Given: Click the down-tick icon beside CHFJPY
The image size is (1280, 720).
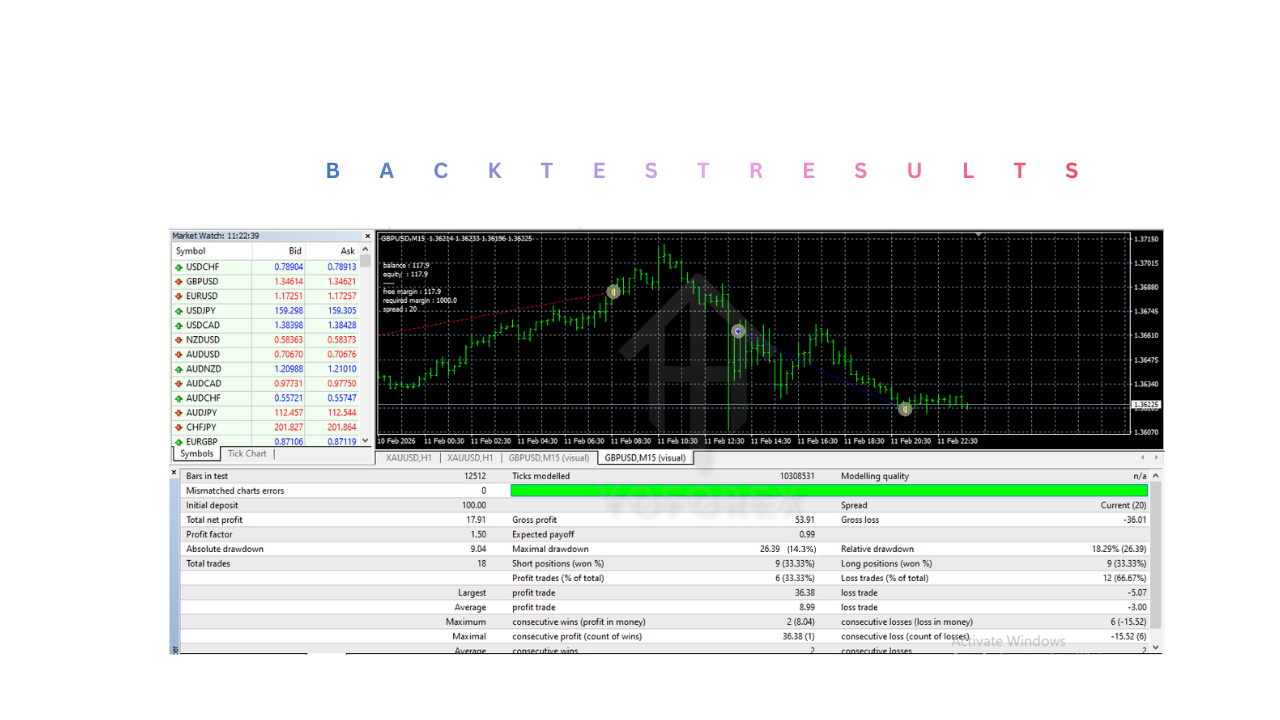Looking at the screenshot, I should coord(180,426).
